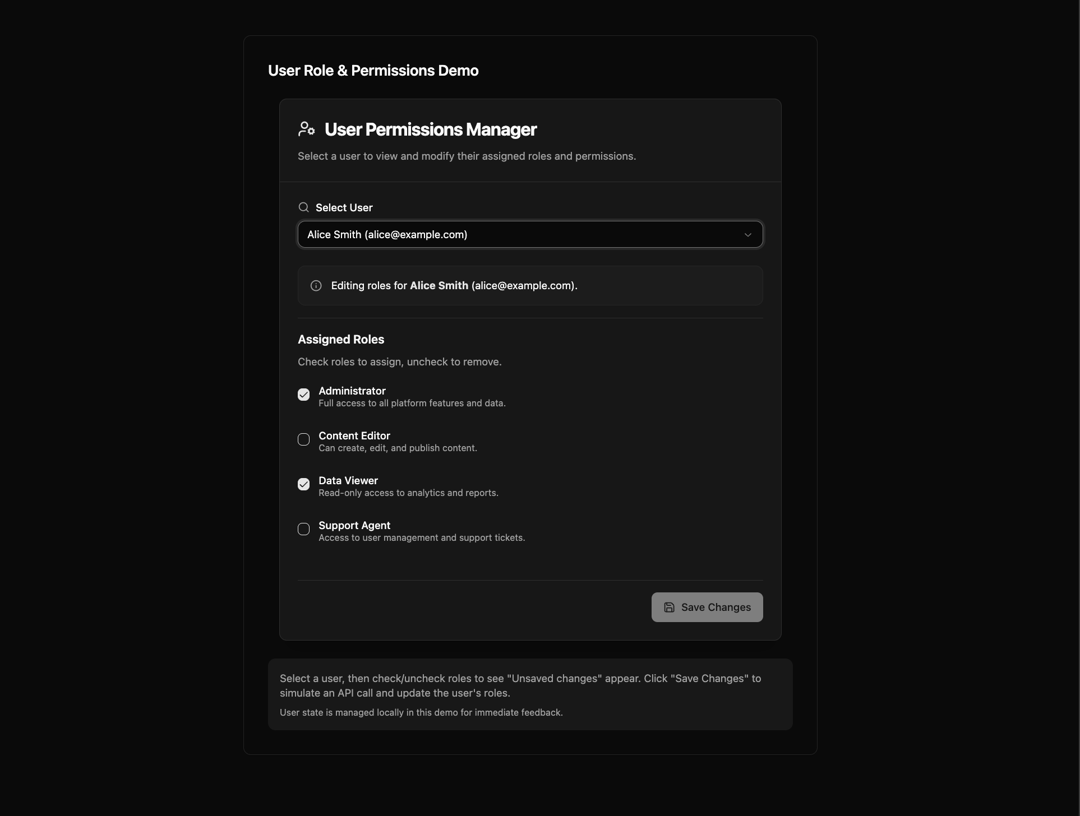Click 'Read-only access to analytics and reports' text
The image size is (1080, 816).
click(x=408, y=492)
